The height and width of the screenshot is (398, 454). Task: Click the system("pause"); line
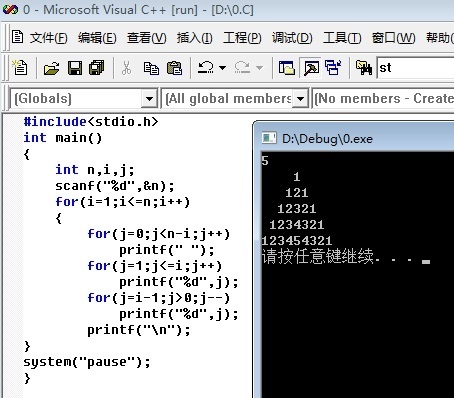point(87,362)
